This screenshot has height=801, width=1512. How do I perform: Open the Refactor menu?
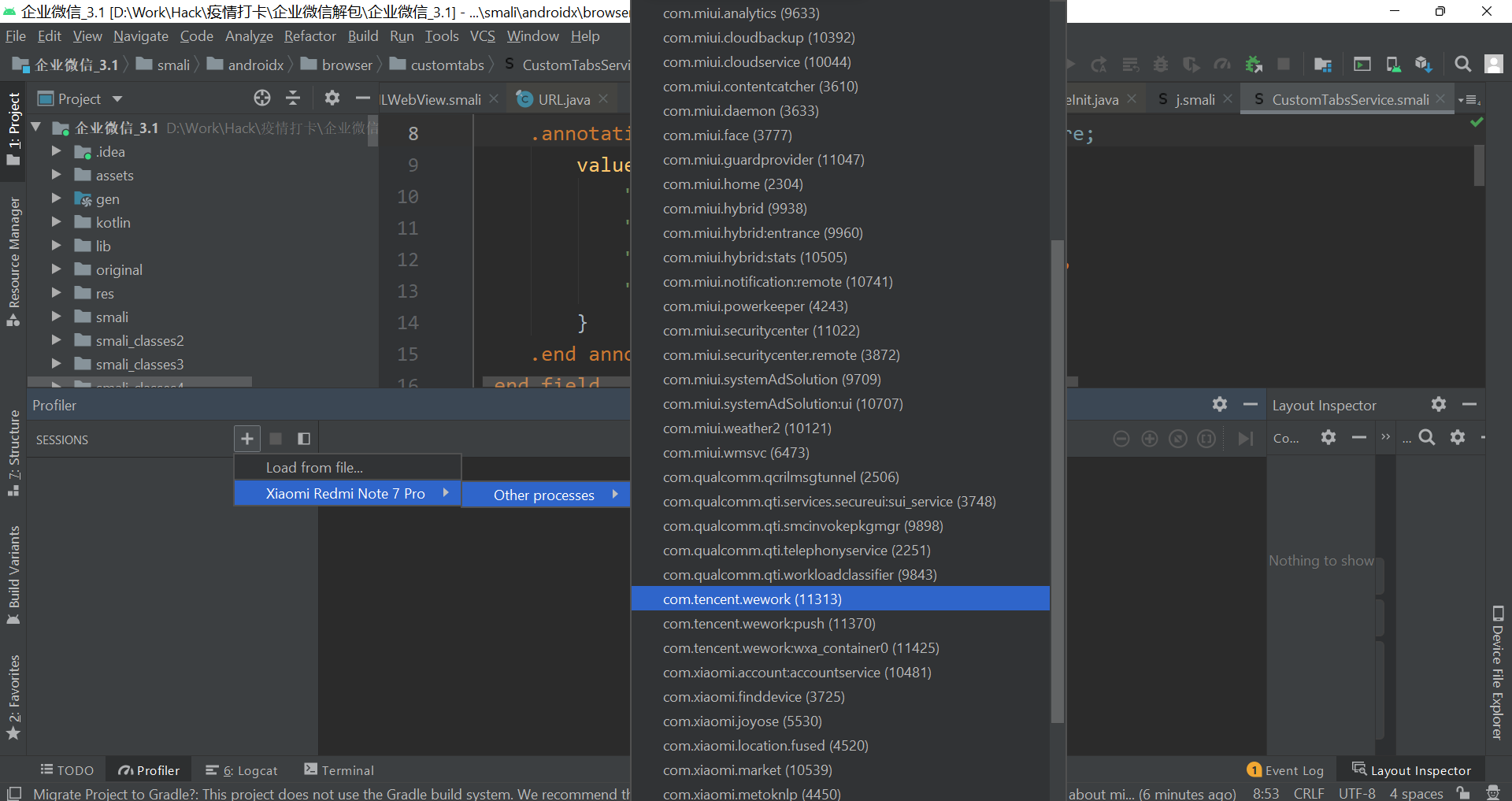tap(309, 36)
